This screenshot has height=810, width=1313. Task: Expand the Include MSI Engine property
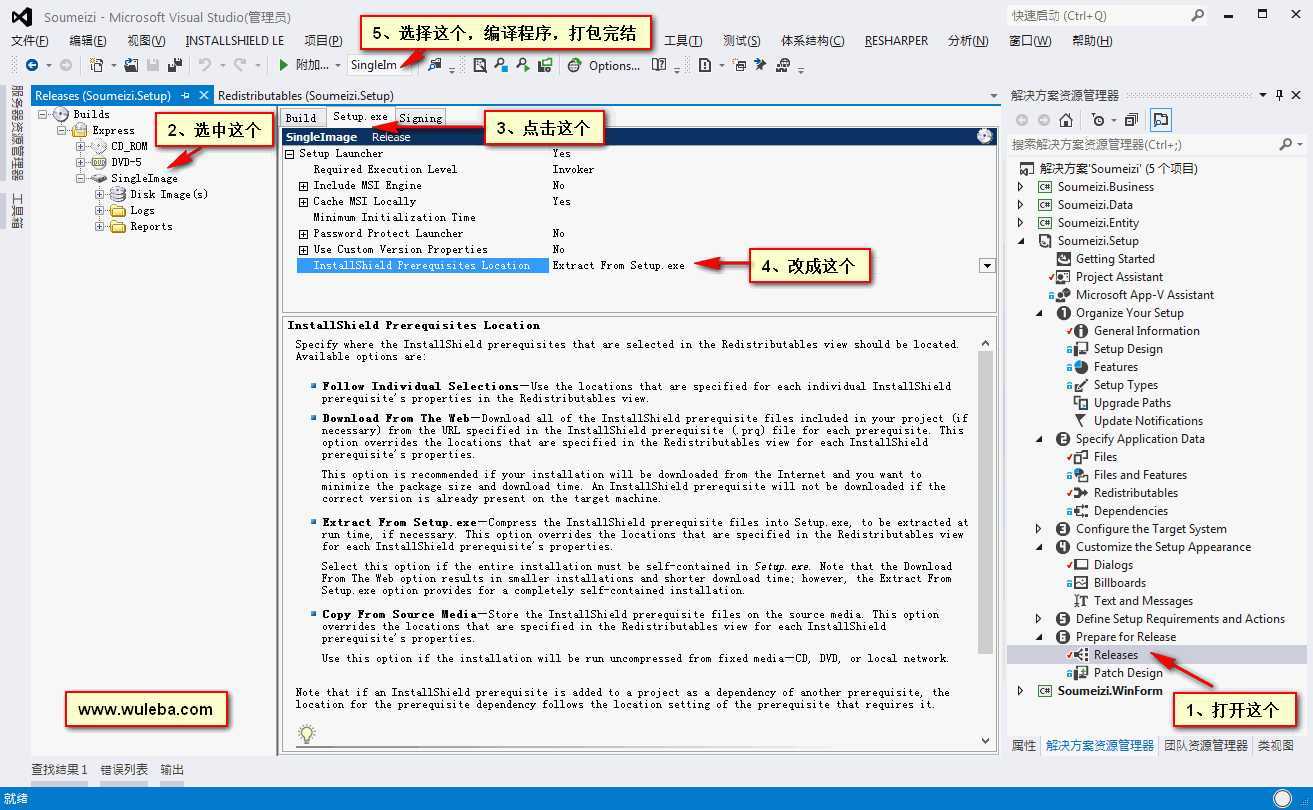(304, 186)
